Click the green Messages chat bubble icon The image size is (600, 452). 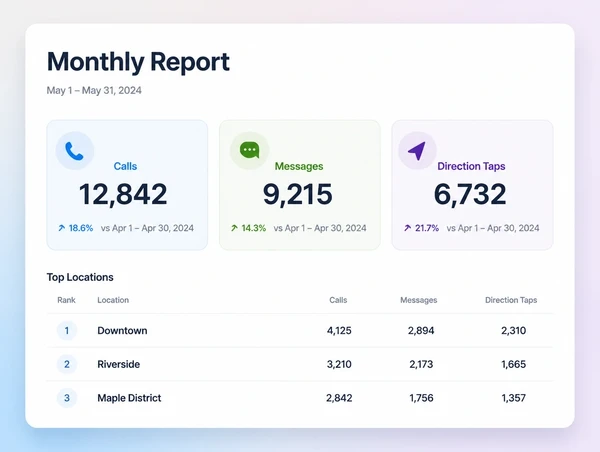[x=249, y=150]
